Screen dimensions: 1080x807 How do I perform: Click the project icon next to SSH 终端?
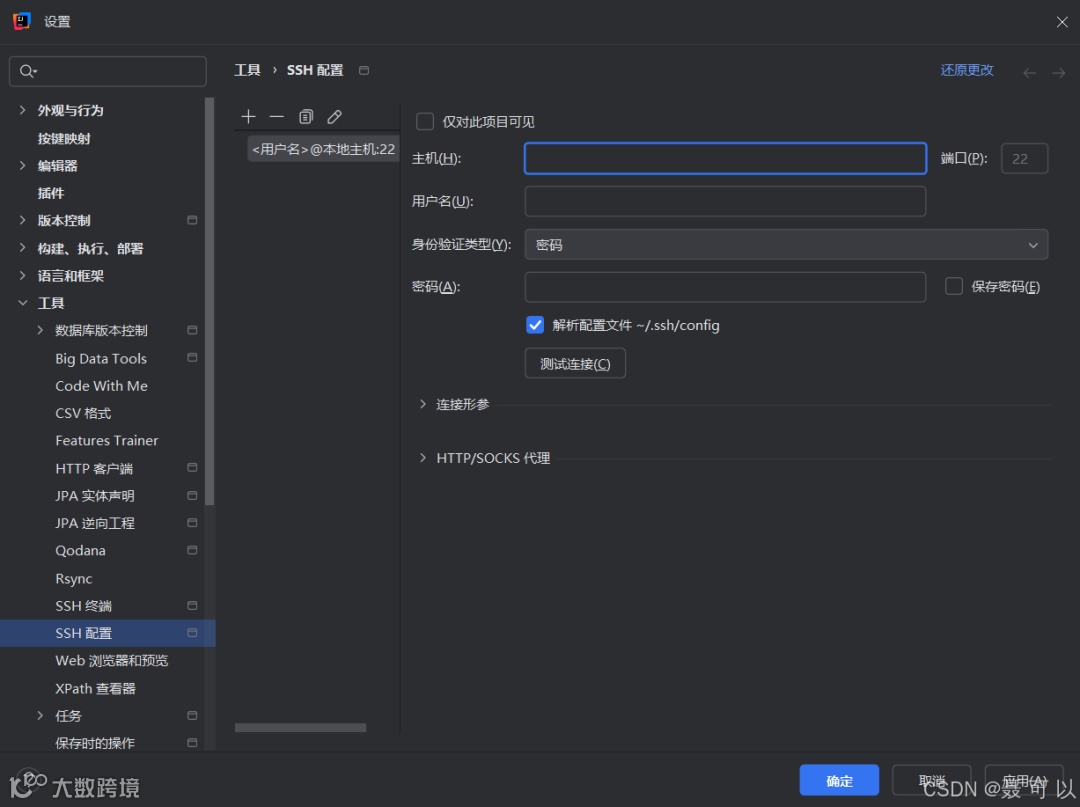click(x=192, y=606)
